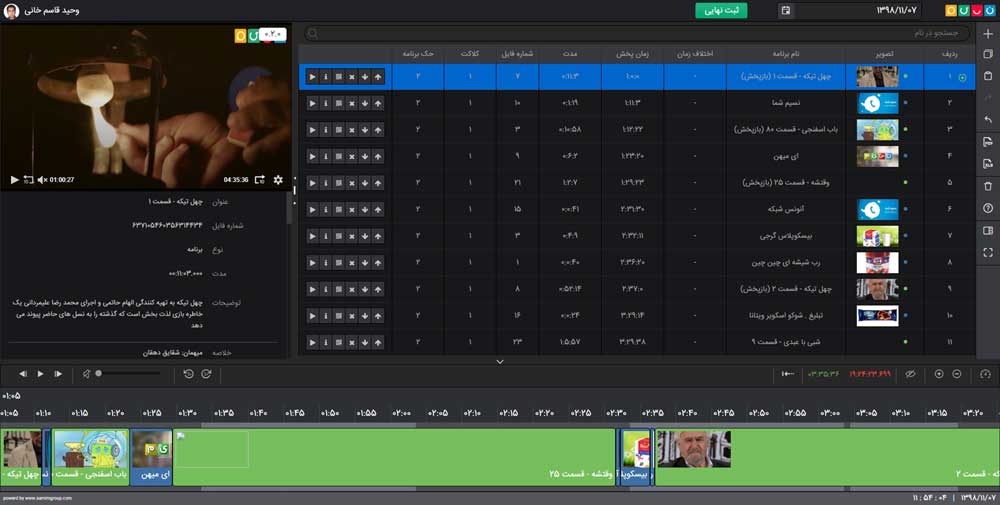Click the rewind 10 seconds player icon
The width and height of the screenshot is (1000, 505).
(x=28, y=180)
